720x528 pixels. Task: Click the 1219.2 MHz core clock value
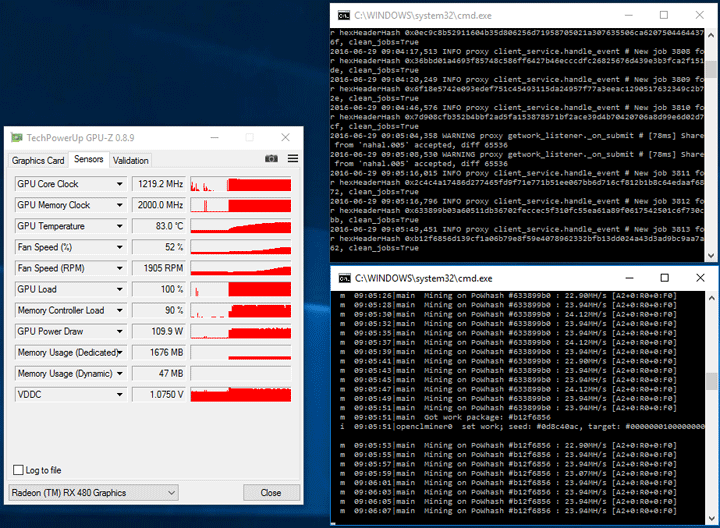(x=159, y=184)
